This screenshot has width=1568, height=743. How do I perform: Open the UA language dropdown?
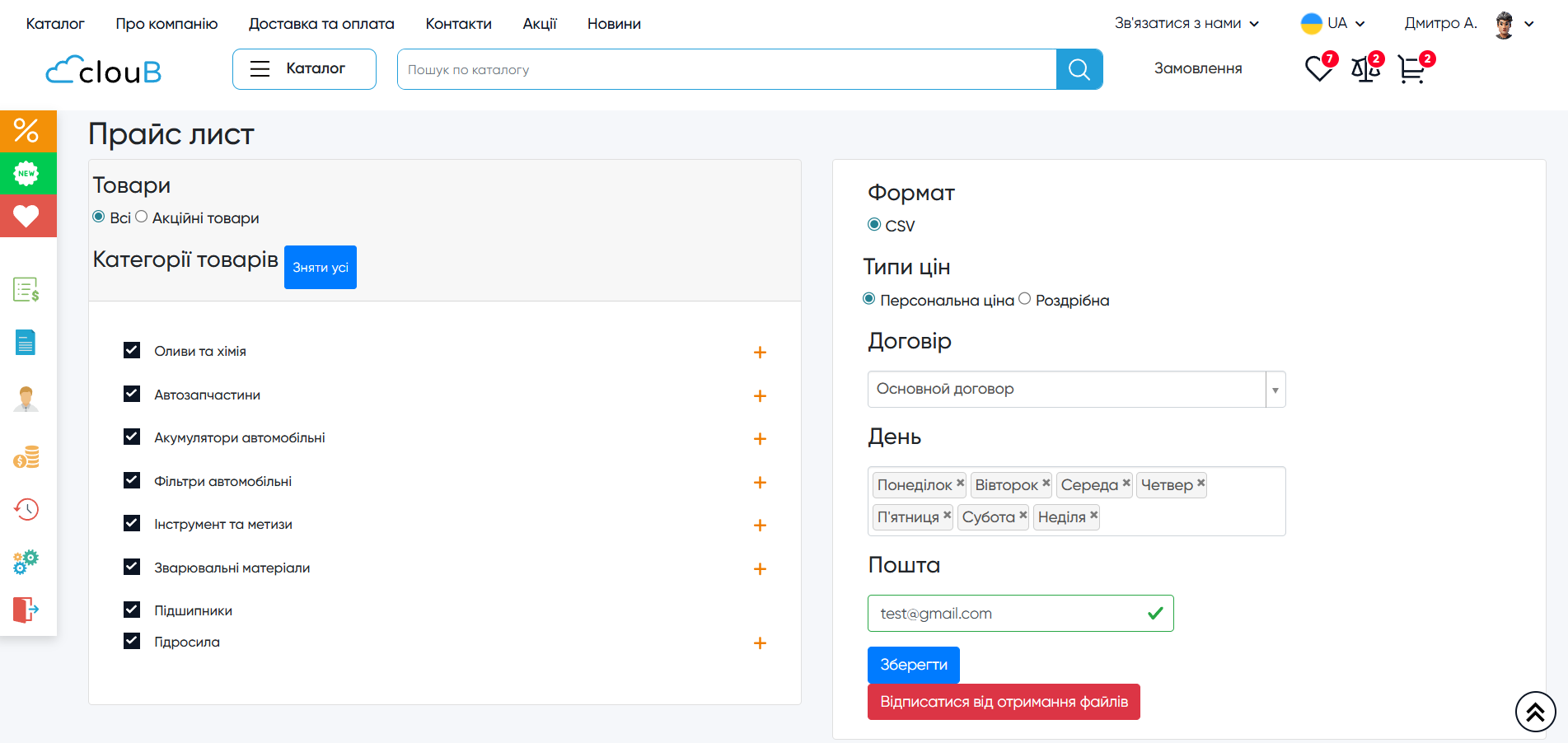(1332, 24)
